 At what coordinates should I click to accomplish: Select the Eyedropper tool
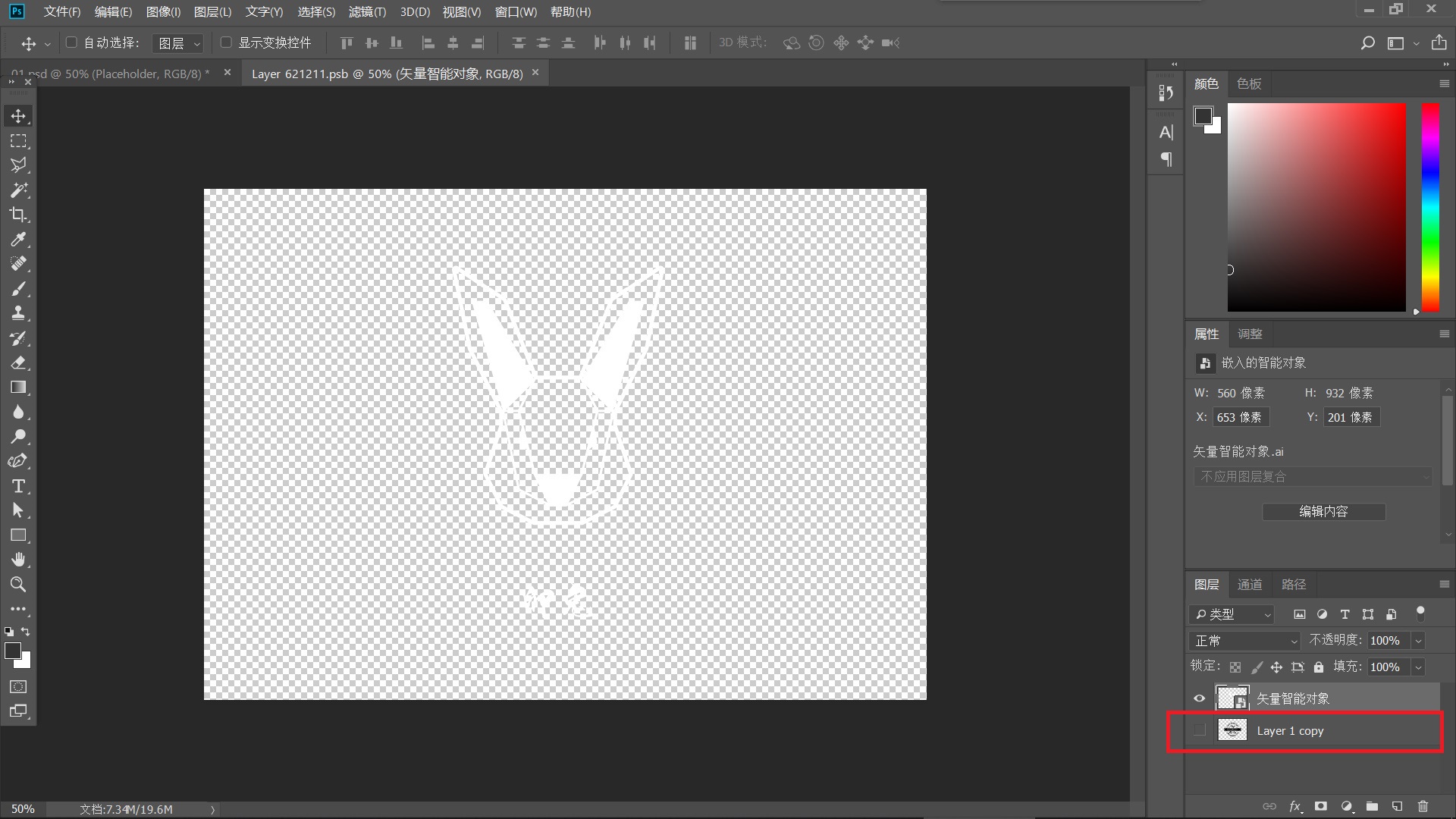tap(18, 240)
